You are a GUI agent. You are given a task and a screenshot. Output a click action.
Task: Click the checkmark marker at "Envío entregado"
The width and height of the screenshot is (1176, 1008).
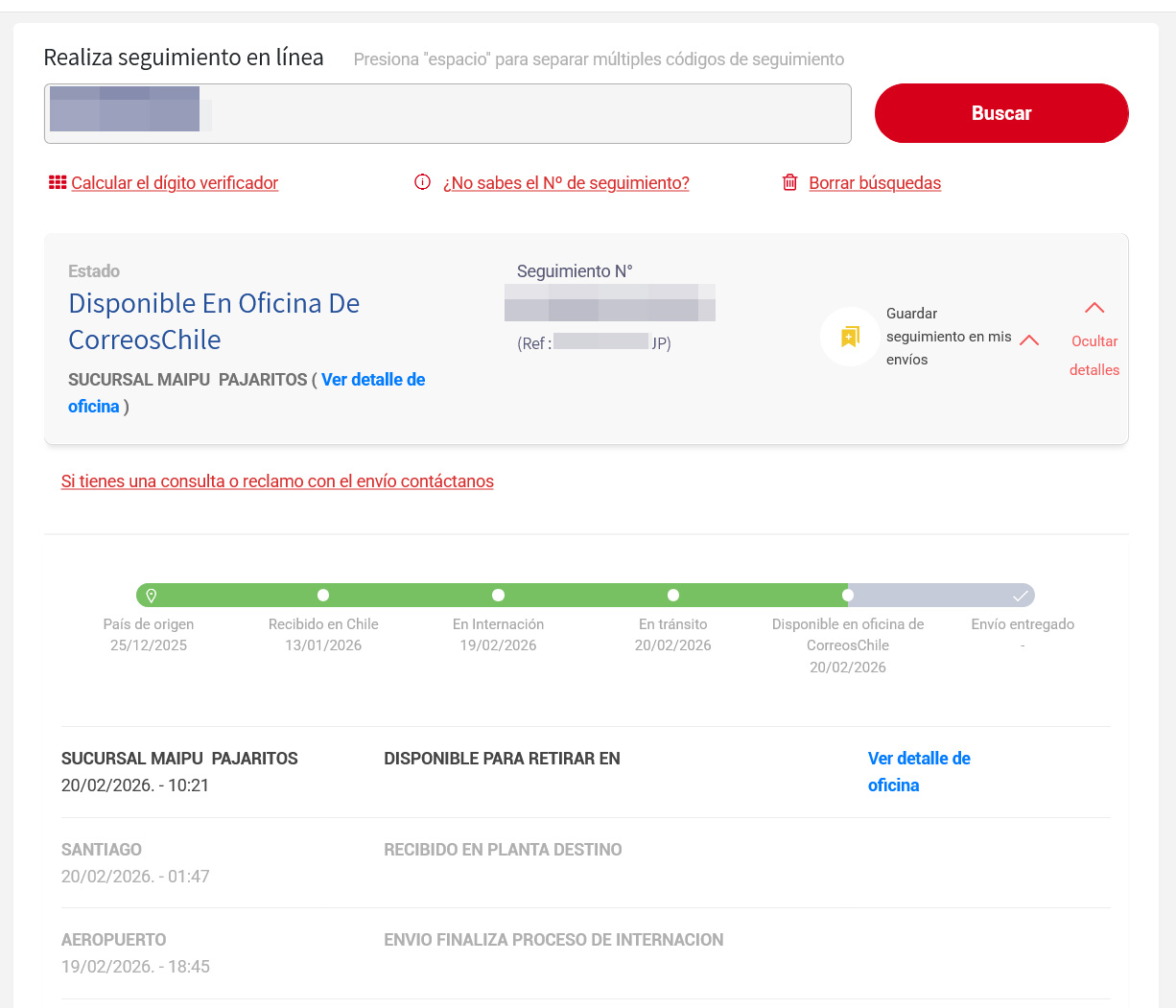[x=1021, y=595]
